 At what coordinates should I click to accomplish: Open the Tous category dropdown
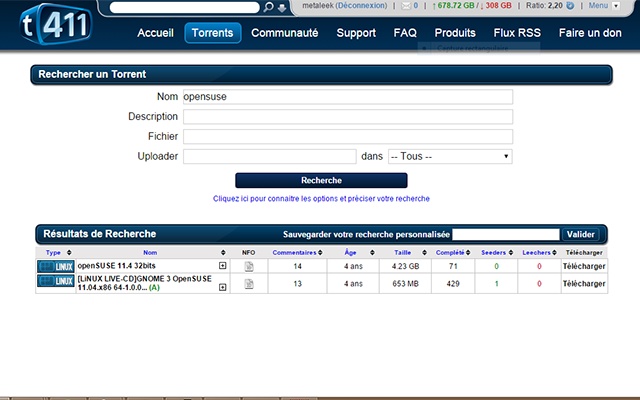point(450,156)
